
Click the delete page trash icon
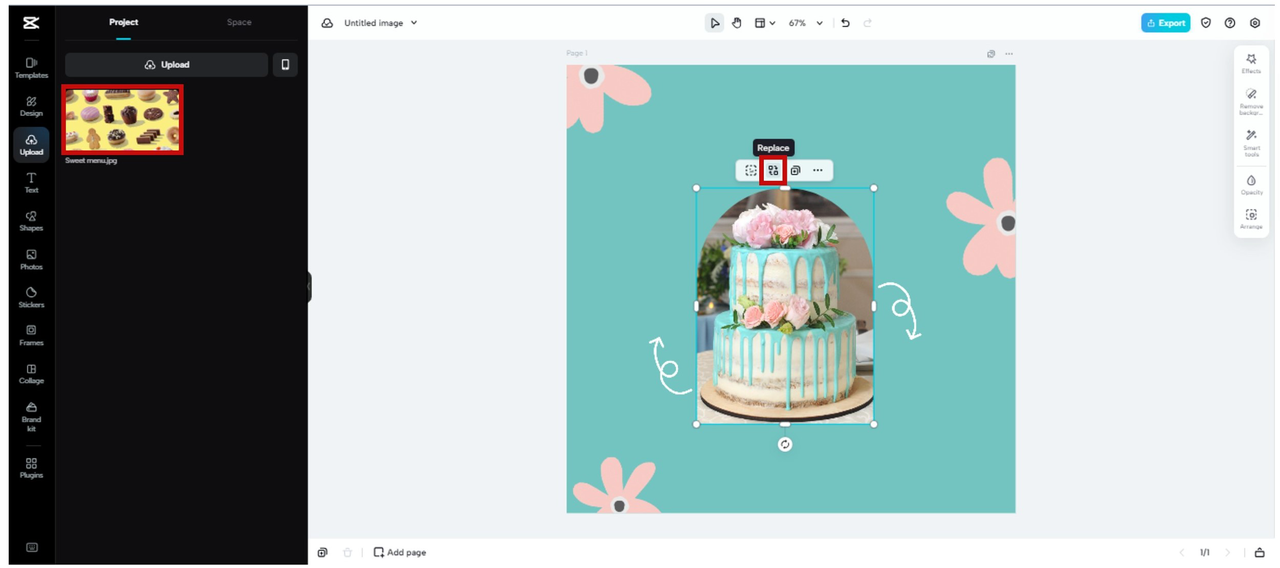click(347, 552)
